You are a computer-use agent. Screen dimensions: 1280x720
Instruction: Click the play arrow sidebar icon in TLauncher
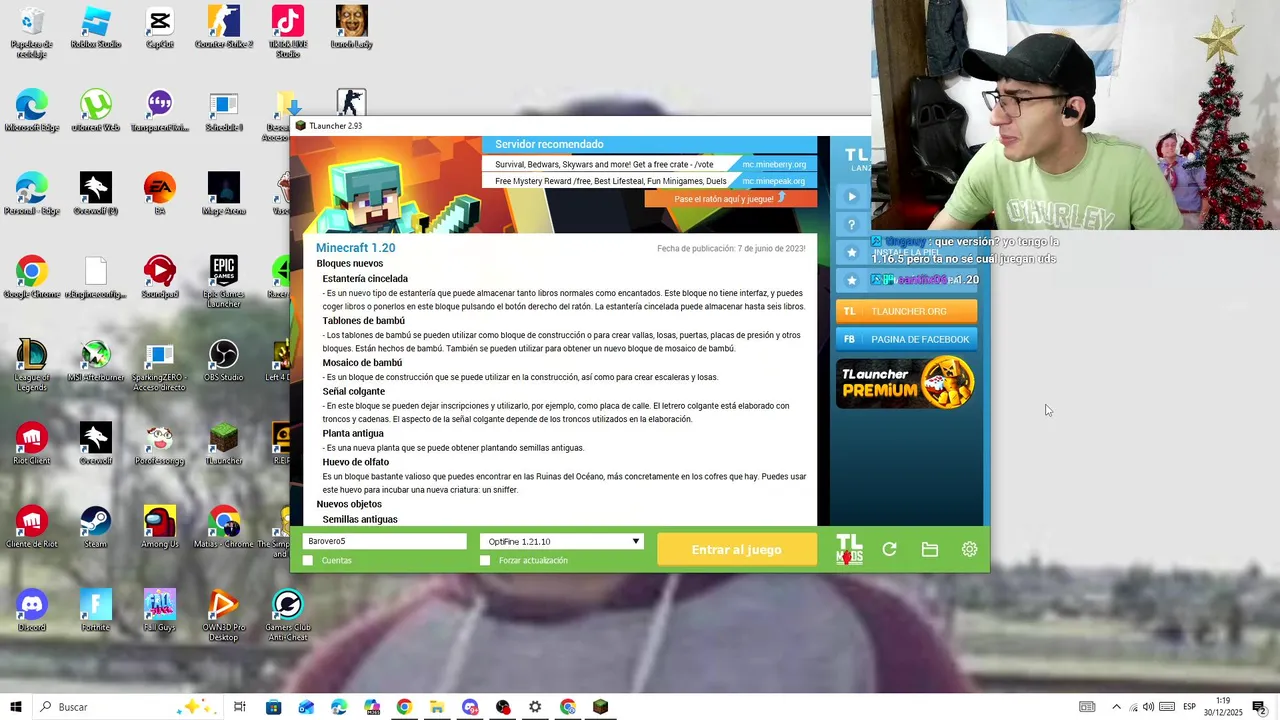coord(852,197)
